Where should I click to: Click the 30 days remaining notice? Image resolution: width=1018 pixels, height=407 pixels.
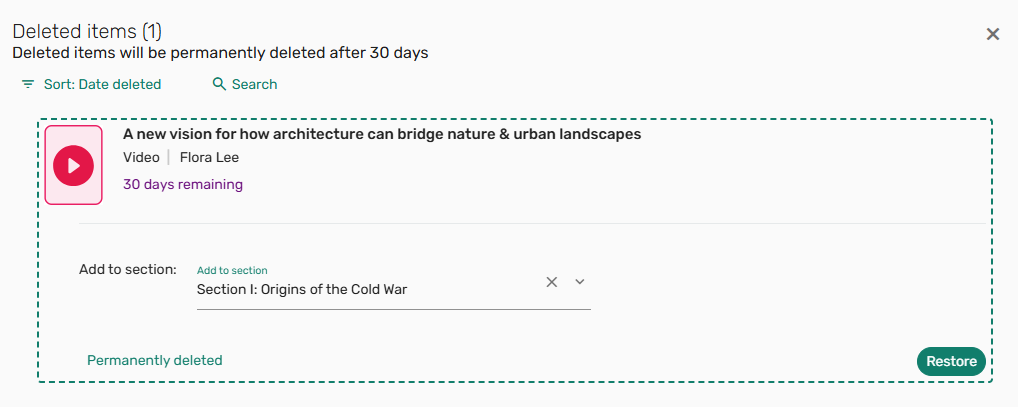(183, 184)
